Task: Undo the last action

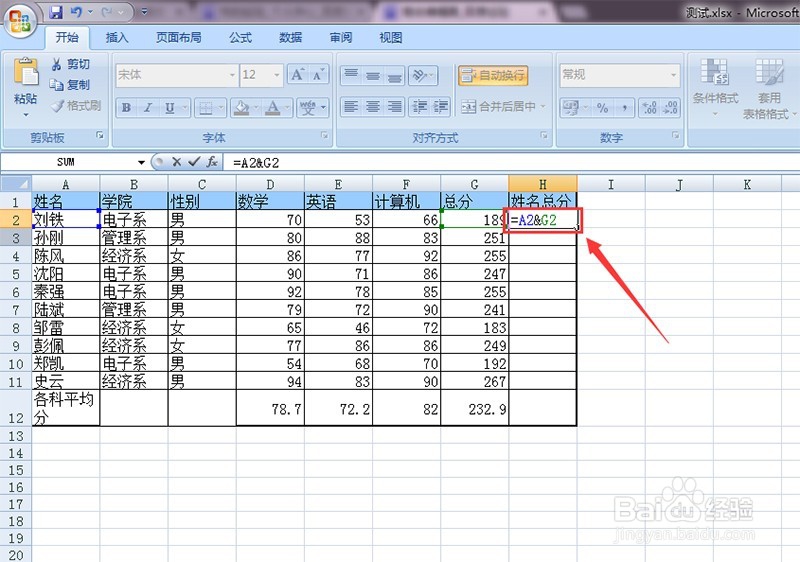Action: coord(76,12)
